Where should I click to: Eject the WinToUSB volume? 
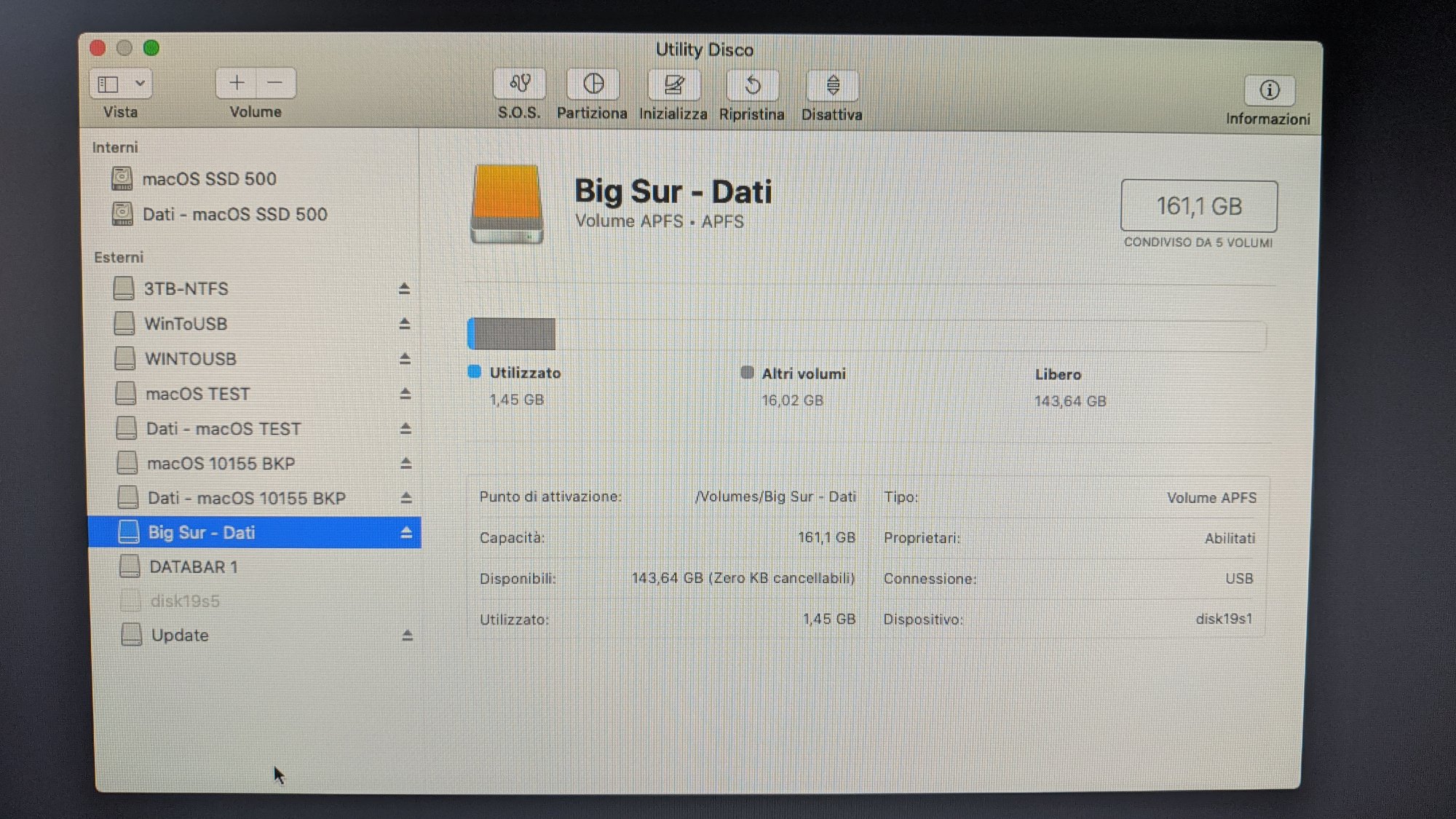coord(405,323)
